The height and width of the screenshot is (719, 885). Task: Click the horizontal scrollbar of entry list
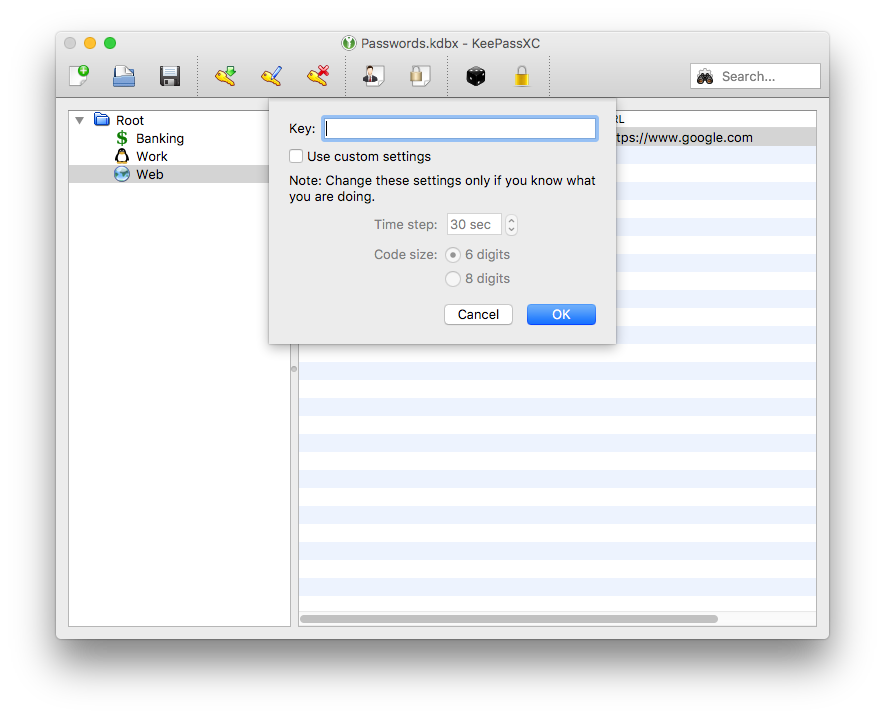[509, 619]
